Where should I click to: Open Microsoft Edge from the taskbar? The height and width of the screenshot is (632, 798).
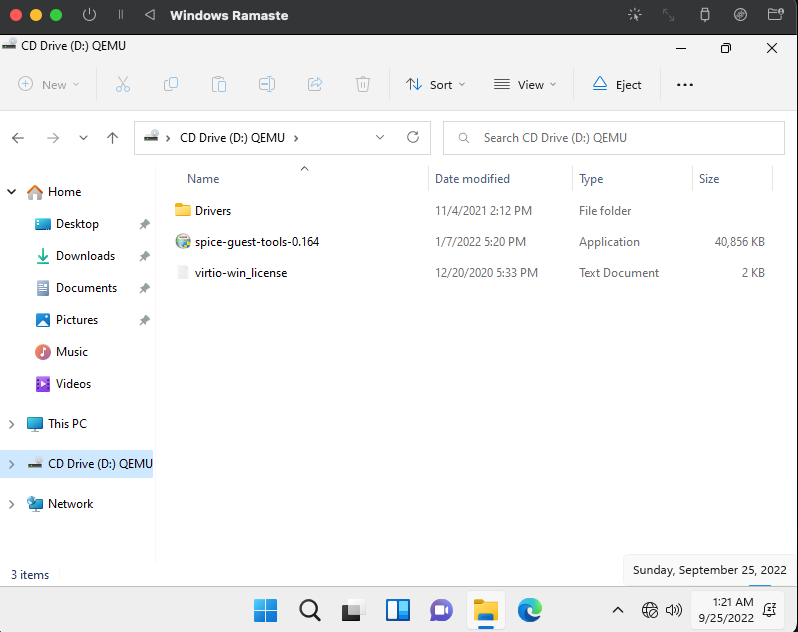point(530,610)
